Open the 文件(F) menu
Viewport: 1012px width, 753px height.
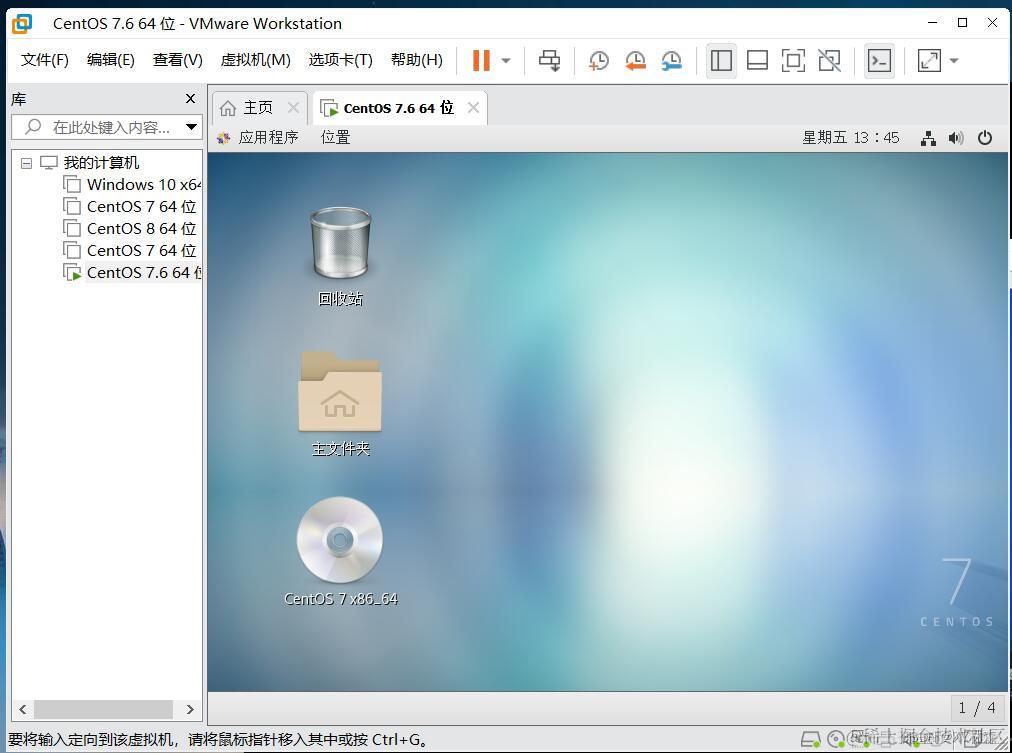[45, 60]
